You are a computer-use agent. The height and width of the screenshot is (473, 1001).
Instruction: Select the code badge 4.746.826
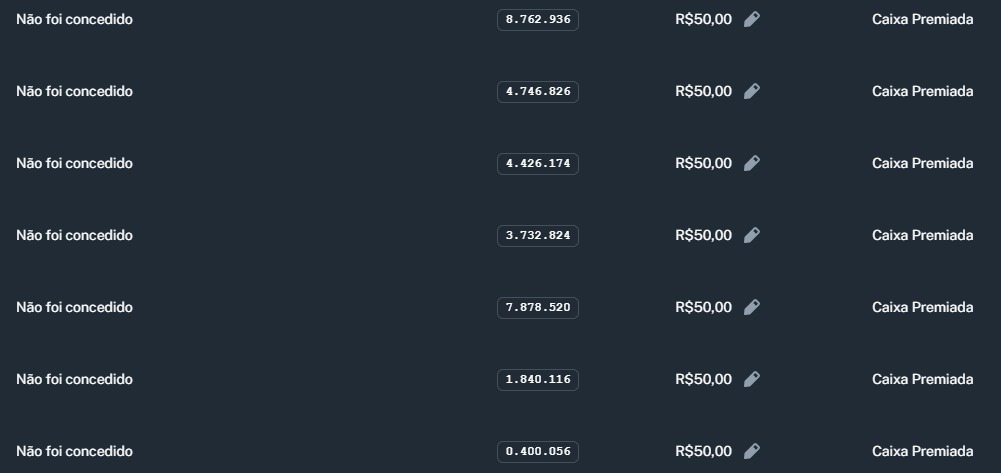tap(538, 91)
